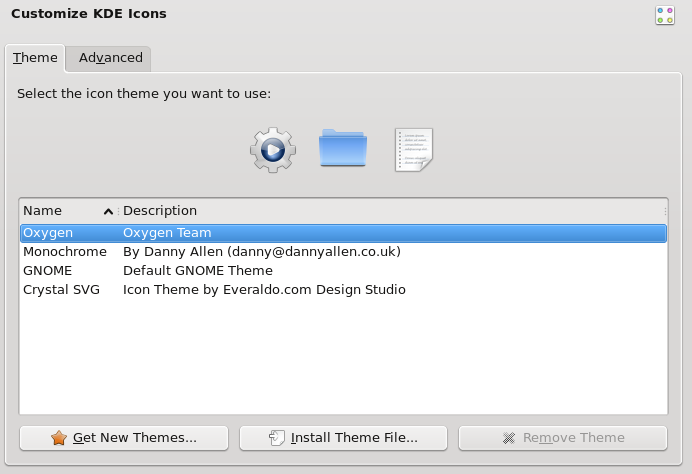
Task: Click the gear media player preview icon
Action: click(x=272, y=150)
